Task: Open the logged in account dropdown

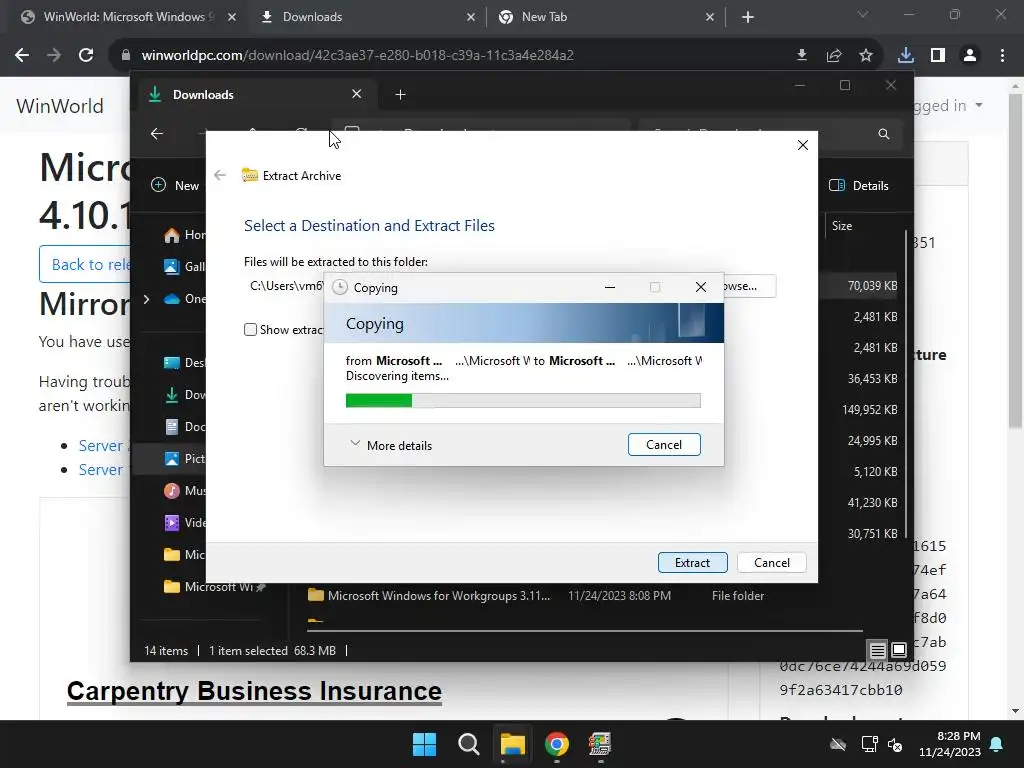Action: pos(947,105)
